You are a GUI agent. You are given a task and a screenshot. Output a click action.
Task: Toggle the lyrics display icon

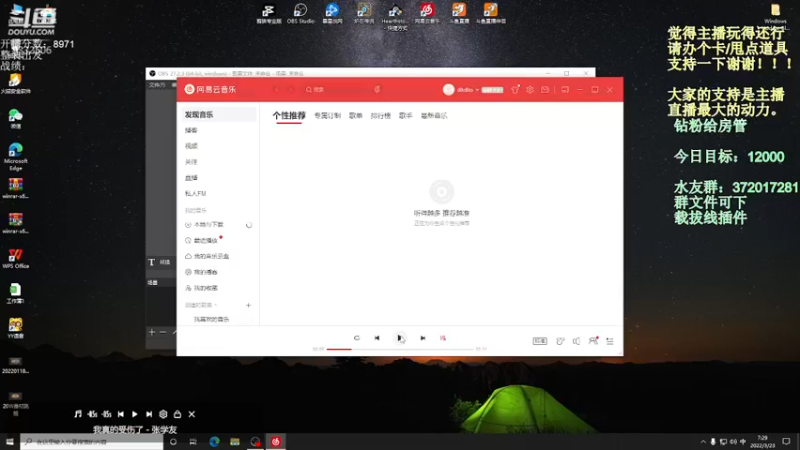[443, 338]
